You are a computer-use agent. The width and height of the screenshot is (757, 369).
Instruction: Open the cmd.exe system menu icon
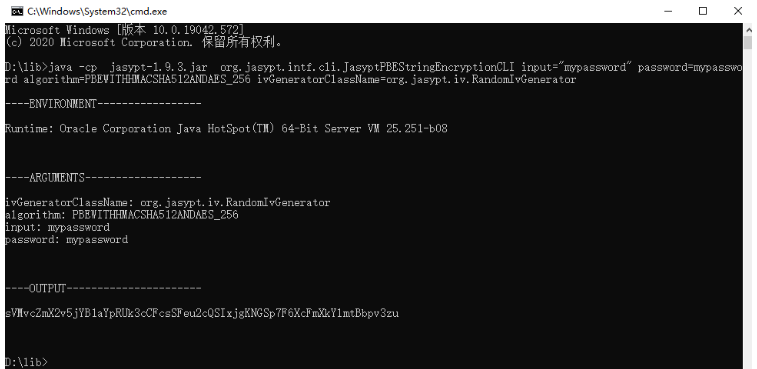17,11
